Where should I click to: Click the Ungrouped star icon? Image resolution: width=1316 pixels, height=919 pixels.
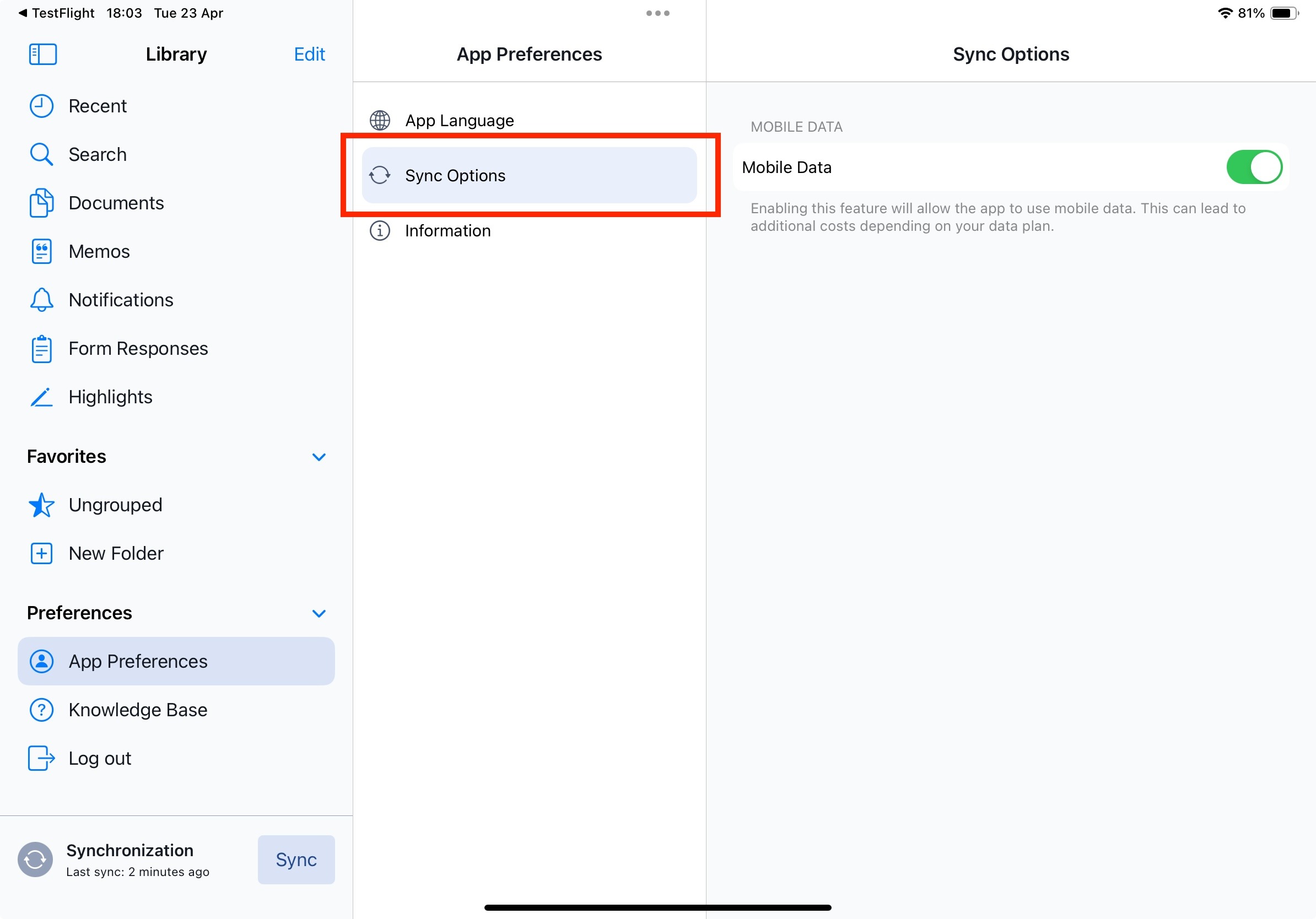pos(41,505)
